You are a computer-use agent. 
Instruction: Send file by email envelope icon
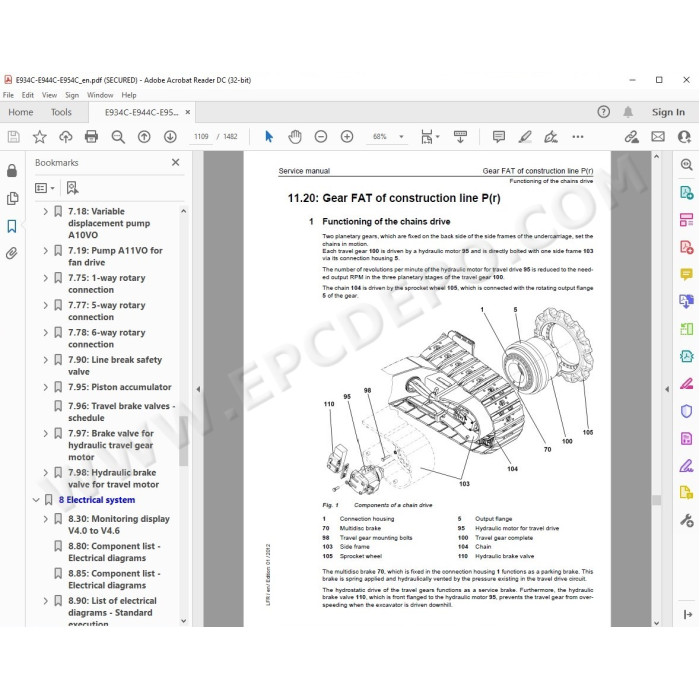pyautogui.click(x=658, y=137)
